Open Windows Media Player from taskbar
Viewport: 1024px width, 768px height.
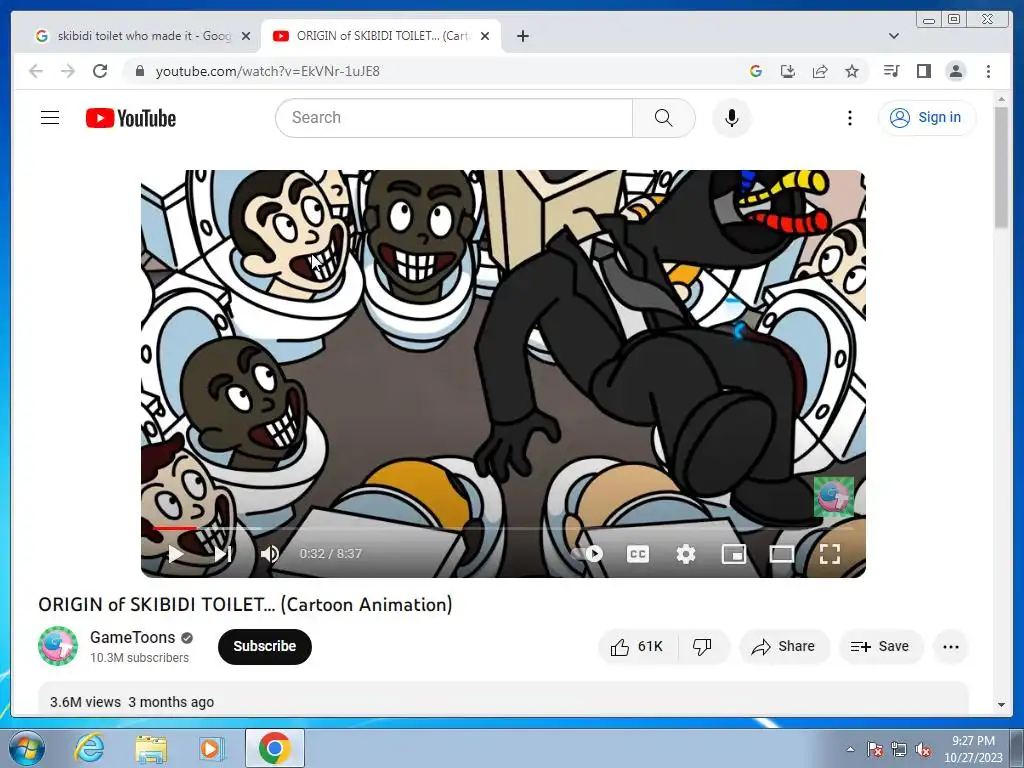[211, 748]
